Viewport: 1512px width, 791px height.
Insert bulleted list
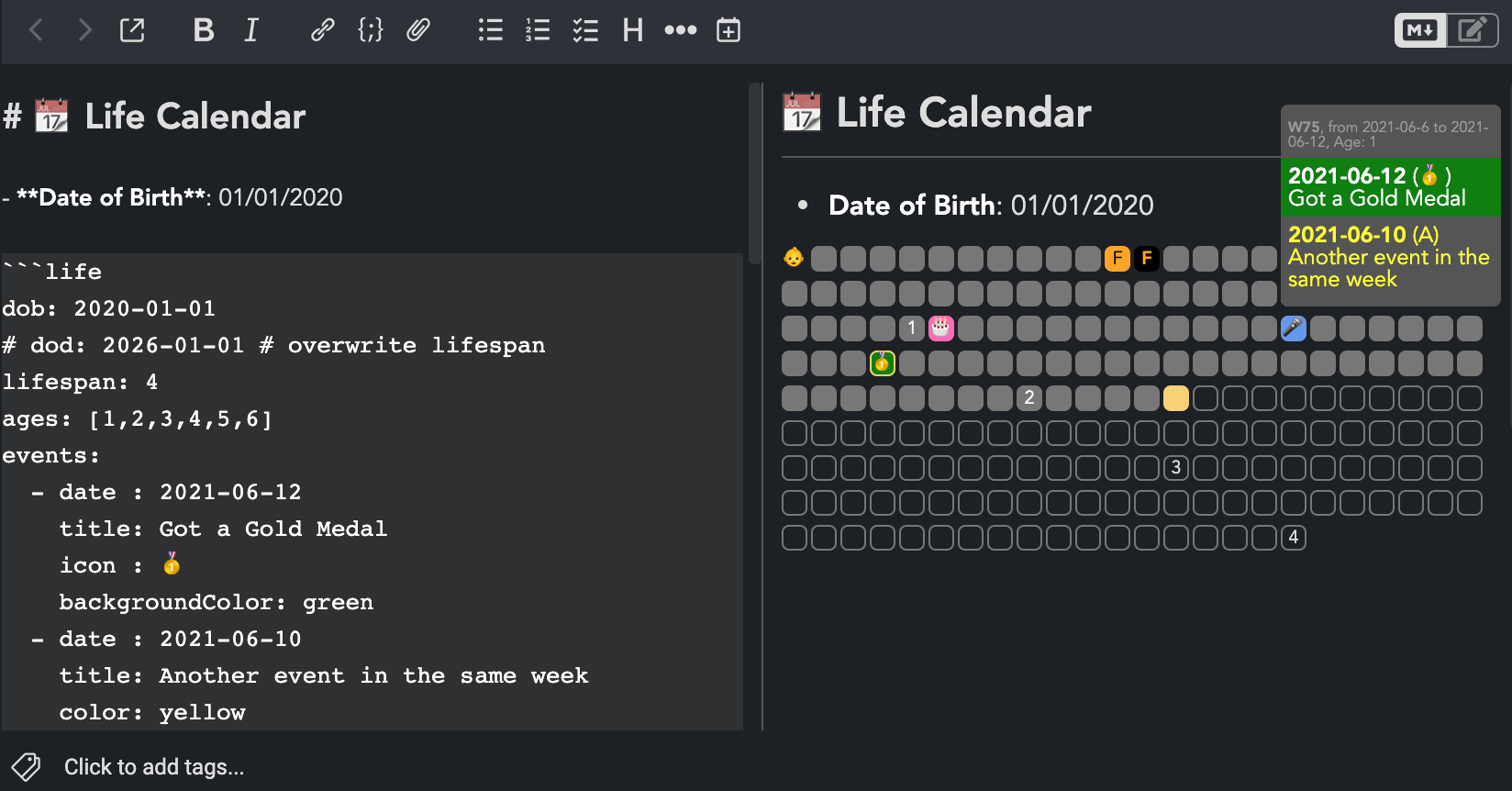pos(490,30)
